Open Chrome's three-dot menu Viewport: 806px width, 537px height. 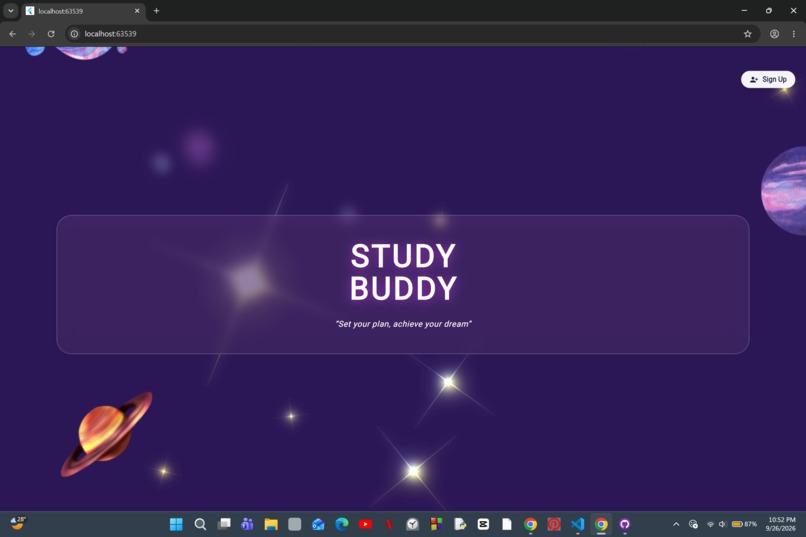(794, 34)
